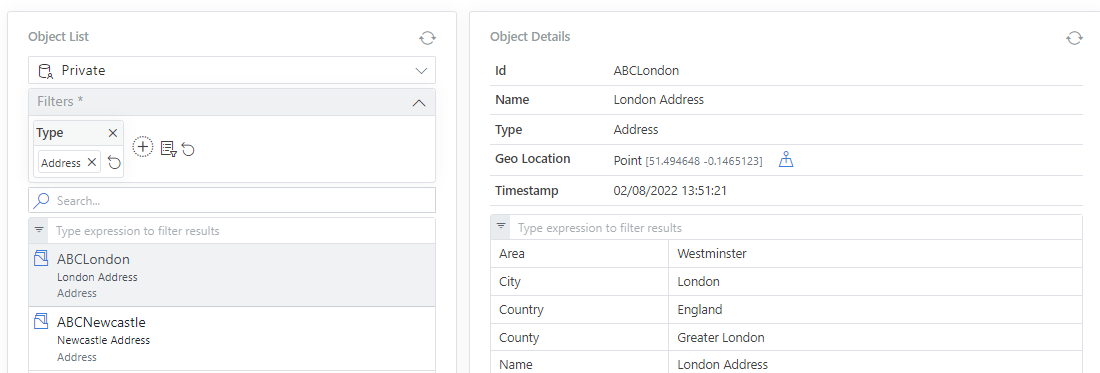Select the ABCLondon list item
1100x373 pixels.
point(232,275)
